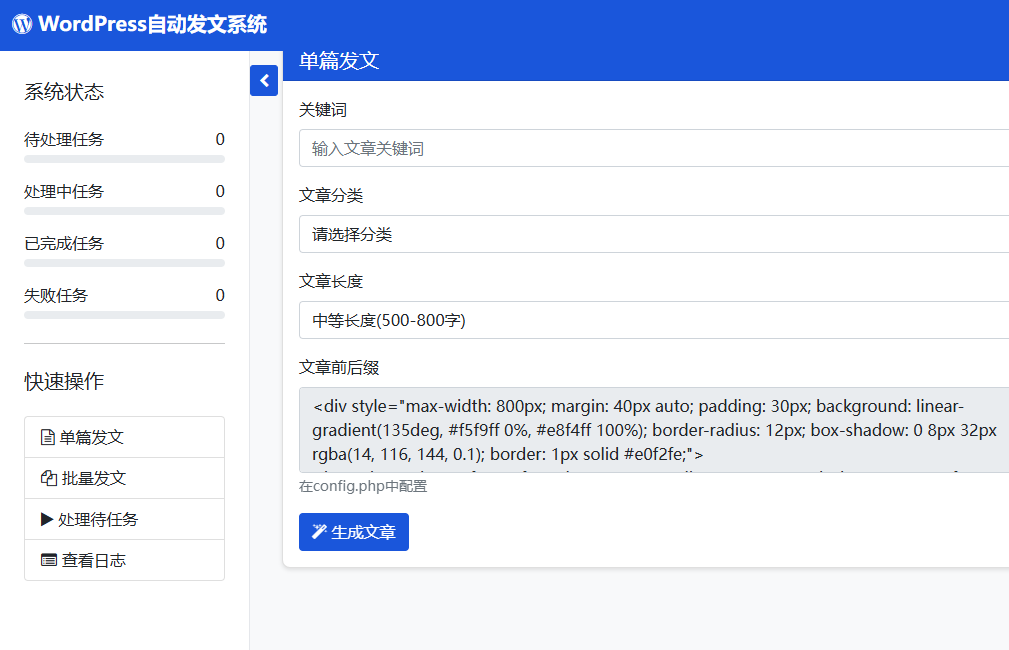Click the 待处理任务 progress bar
The height and width of the screenshot is (650, 1009).
tap(124, 159)
